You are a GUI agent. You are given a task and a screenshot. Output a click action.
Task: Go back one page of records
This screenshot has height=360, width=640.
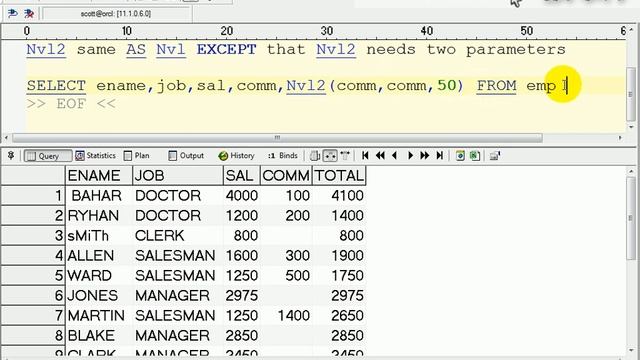pos(380,156)
